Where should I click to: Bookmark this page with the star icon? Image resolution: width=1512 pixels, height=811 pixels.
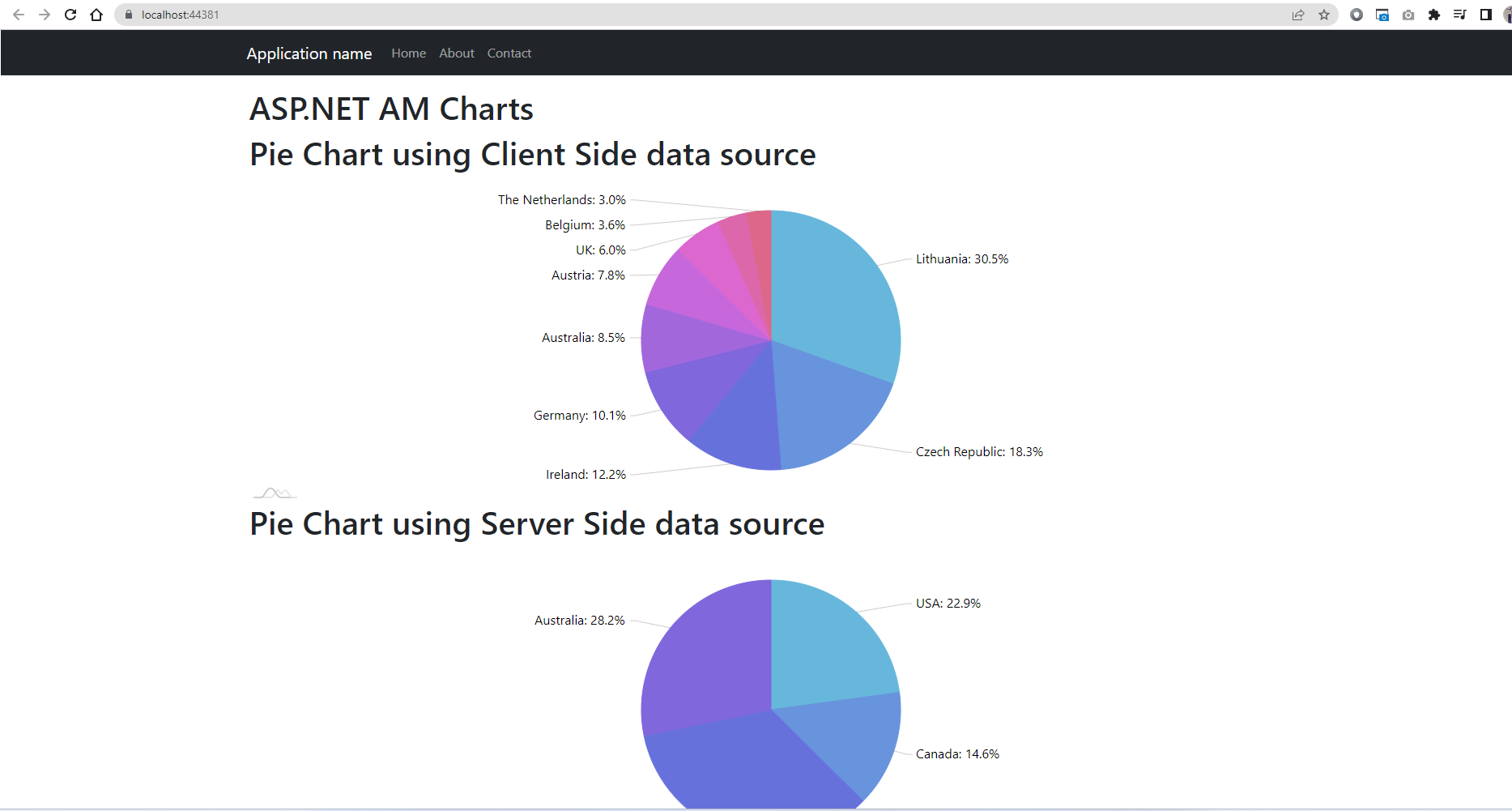tap(1324, 15)
